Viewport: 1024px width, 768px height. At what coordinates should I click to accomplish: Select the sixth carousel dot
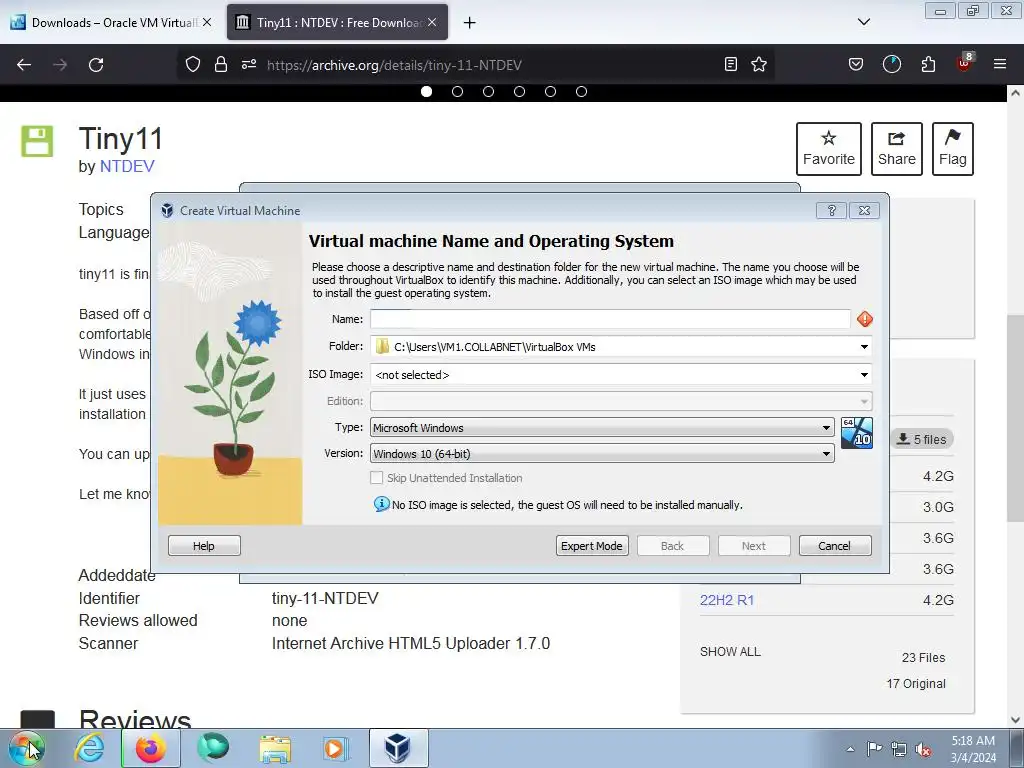tap(581, 91)
